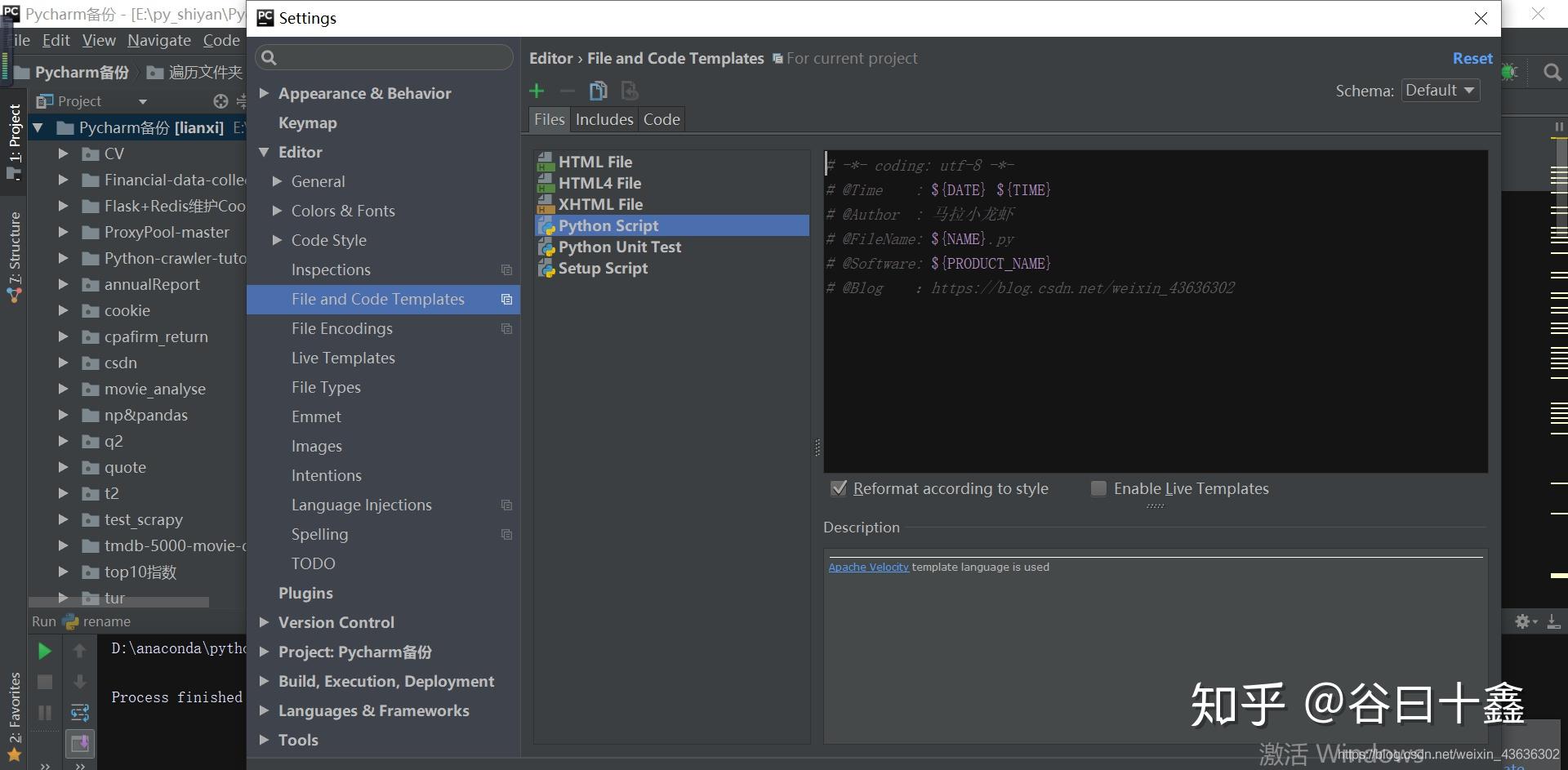1568x770 pixels.
Task: Open Keymap settings
Action: tap(307, 122)
